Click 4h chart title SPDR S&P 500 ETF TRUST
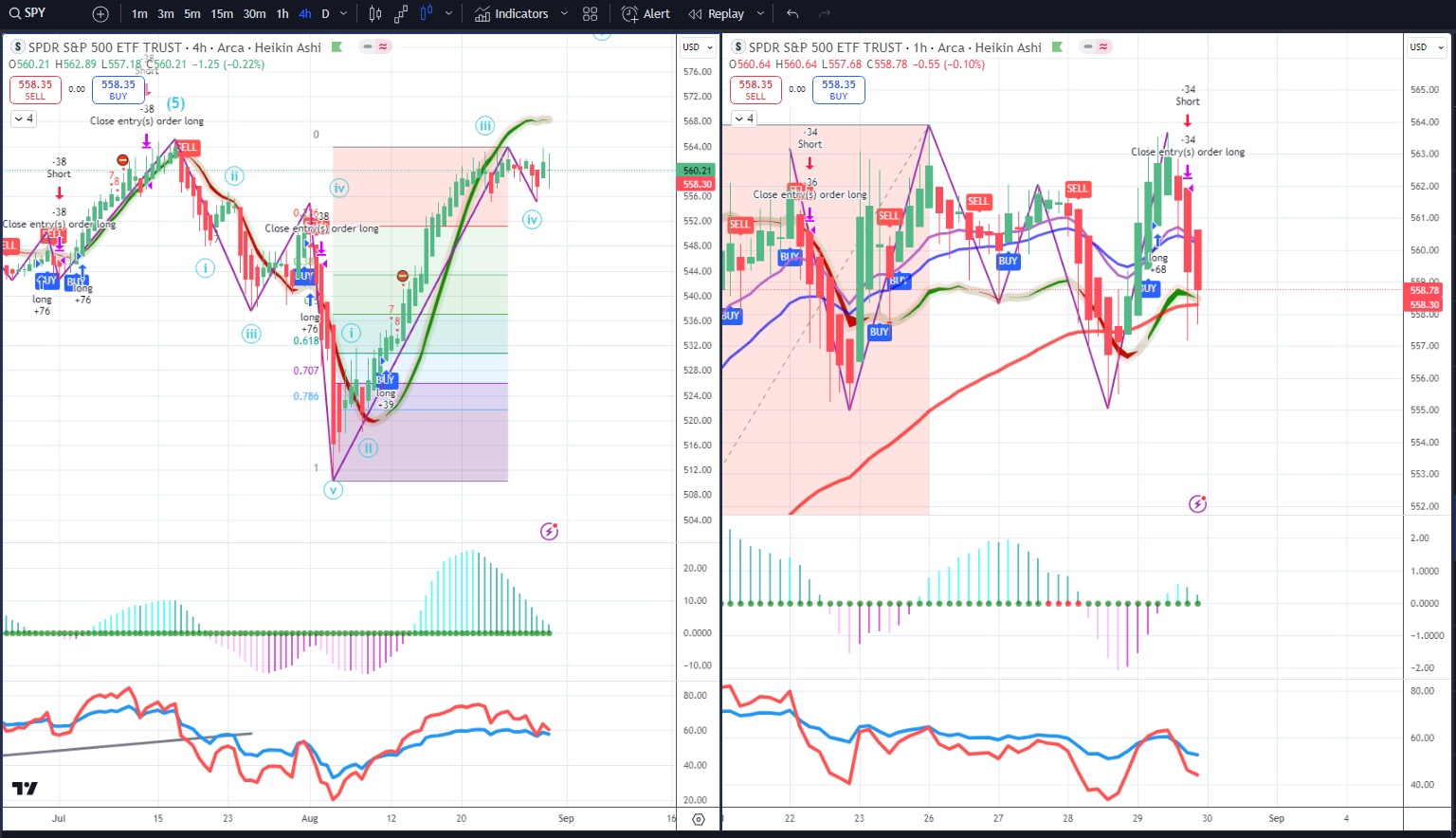This screenshot has height=838, width=1456. [104, 47]
